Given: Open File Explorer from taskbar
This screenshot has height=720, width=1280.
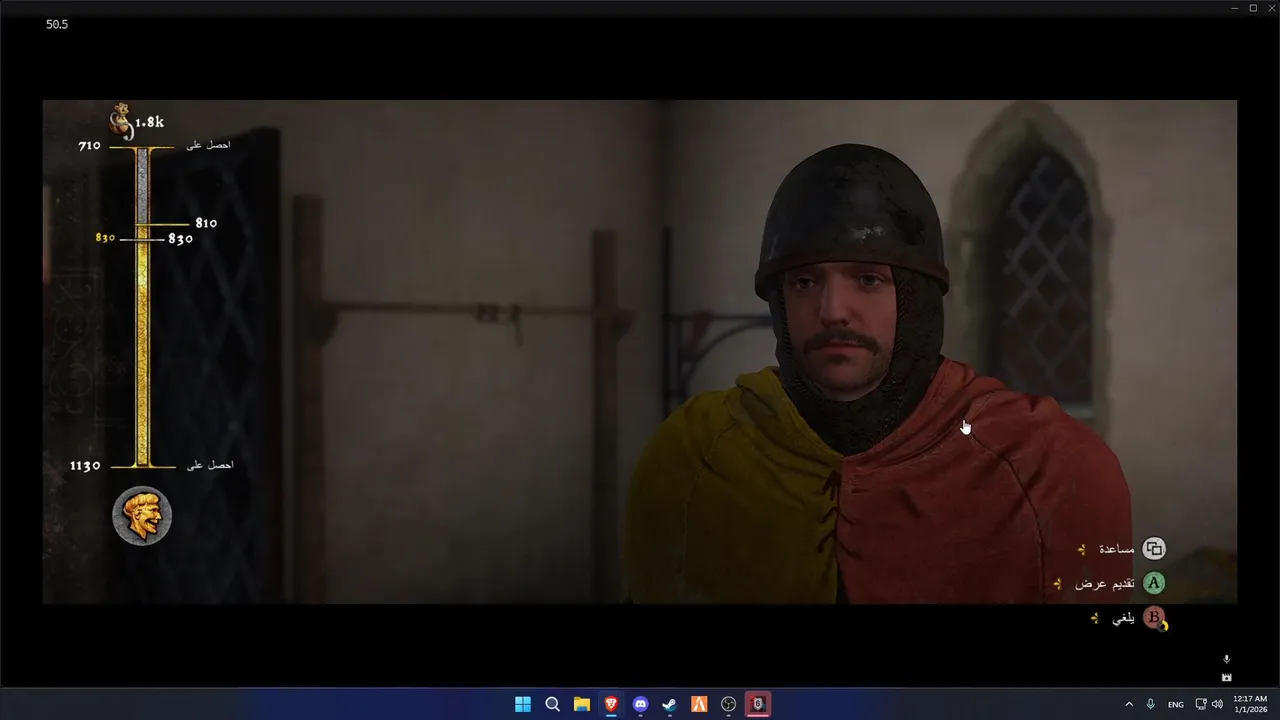Looking at the screenshot, I should point(581,704).
